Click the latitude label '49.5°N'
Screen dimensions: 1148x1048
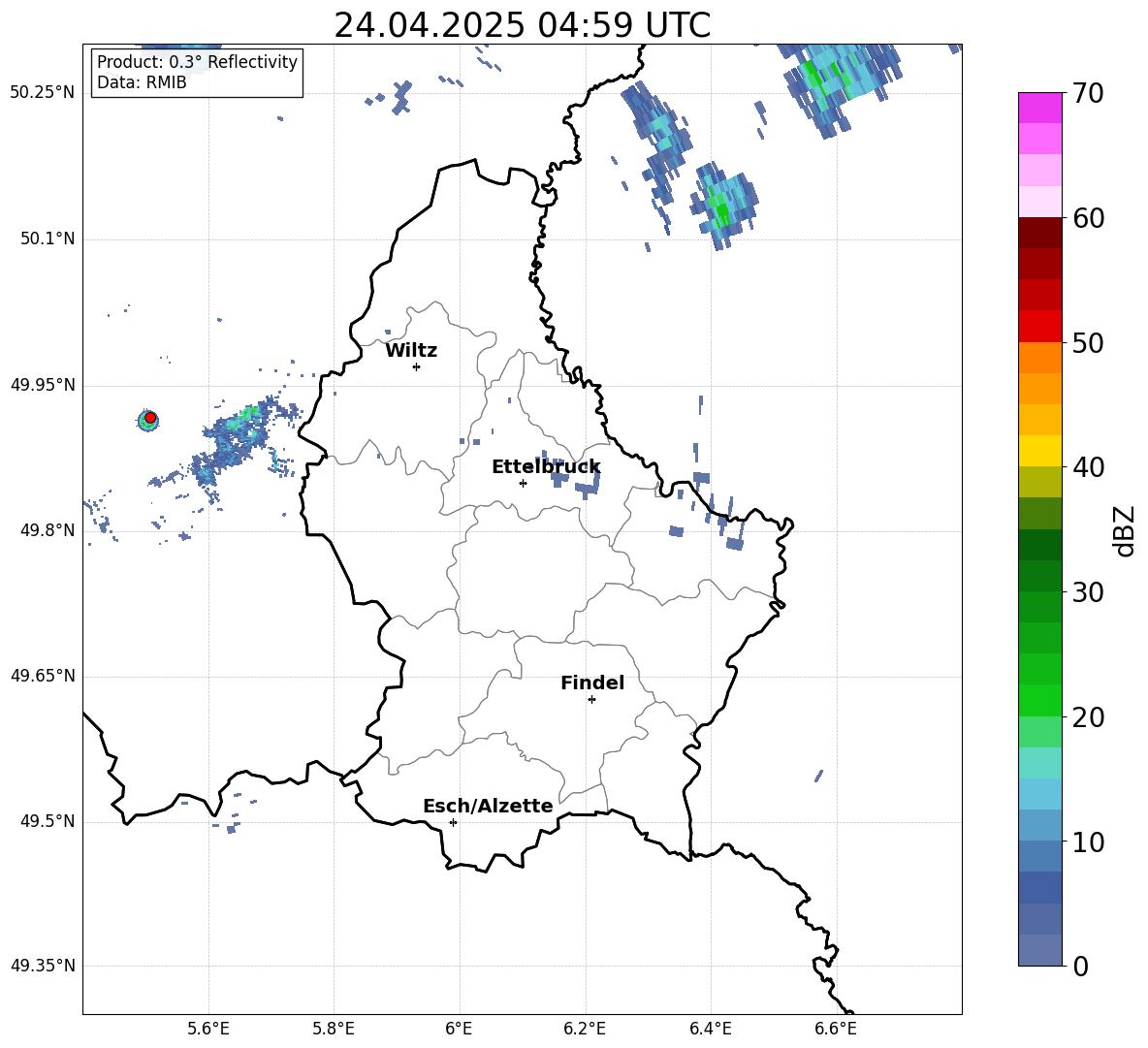(48, 821)
